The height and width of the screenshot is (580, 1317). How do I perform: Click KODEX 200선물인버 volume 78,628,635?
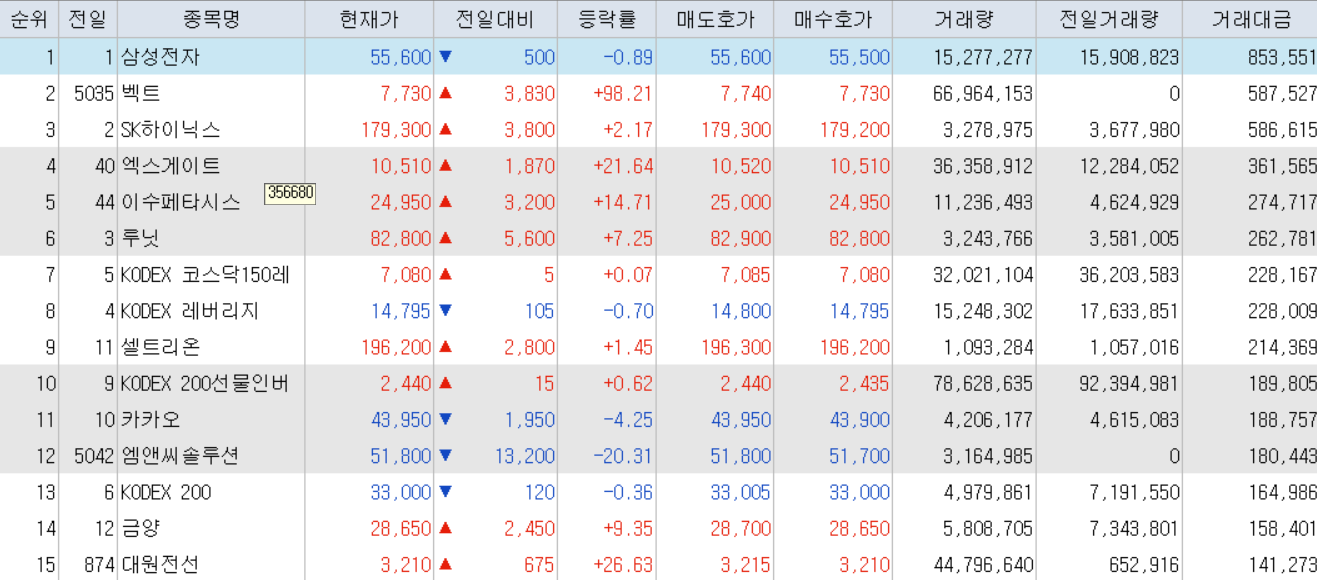(983, 383)
